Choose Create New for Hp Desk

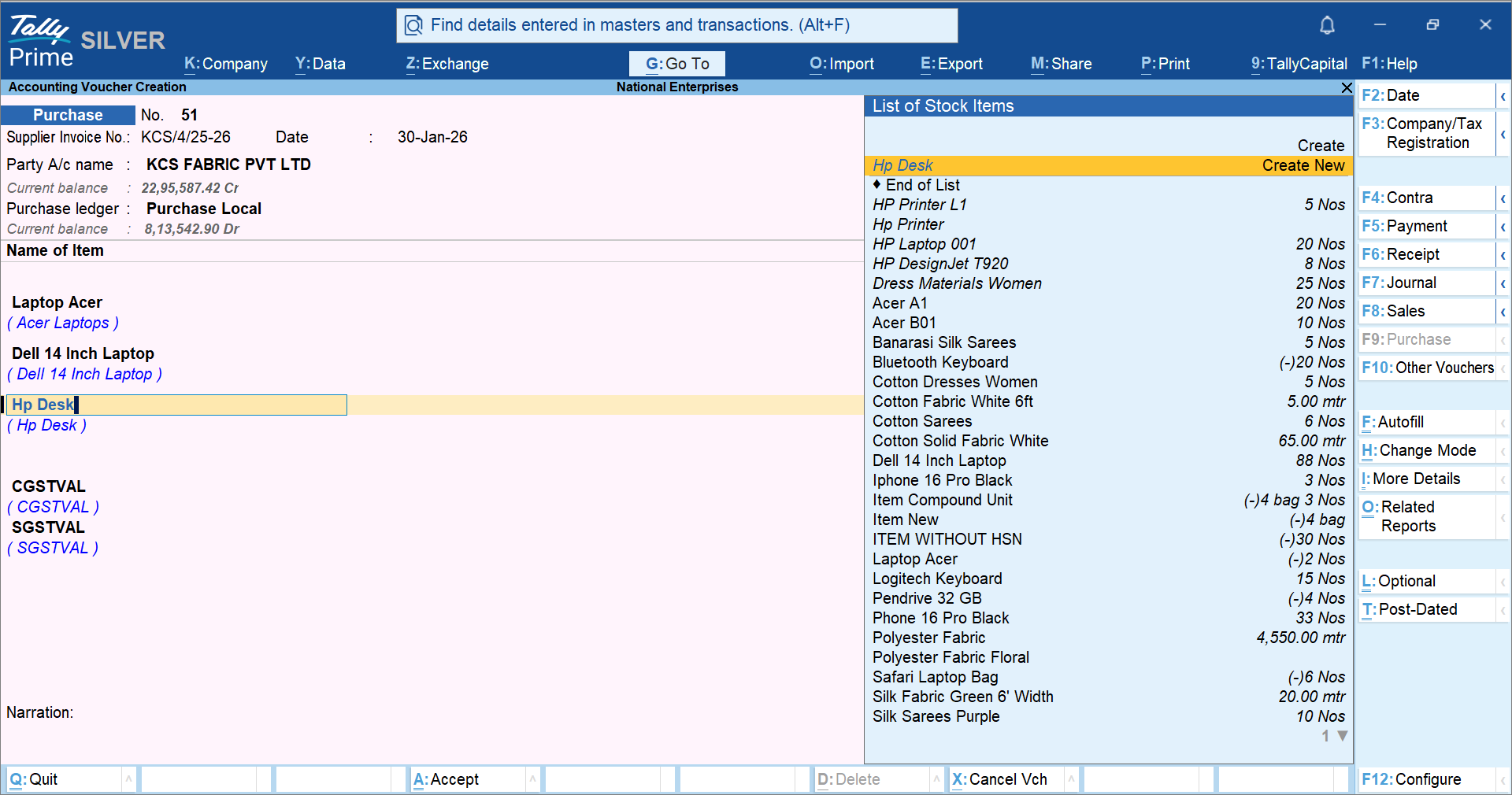1303,165
